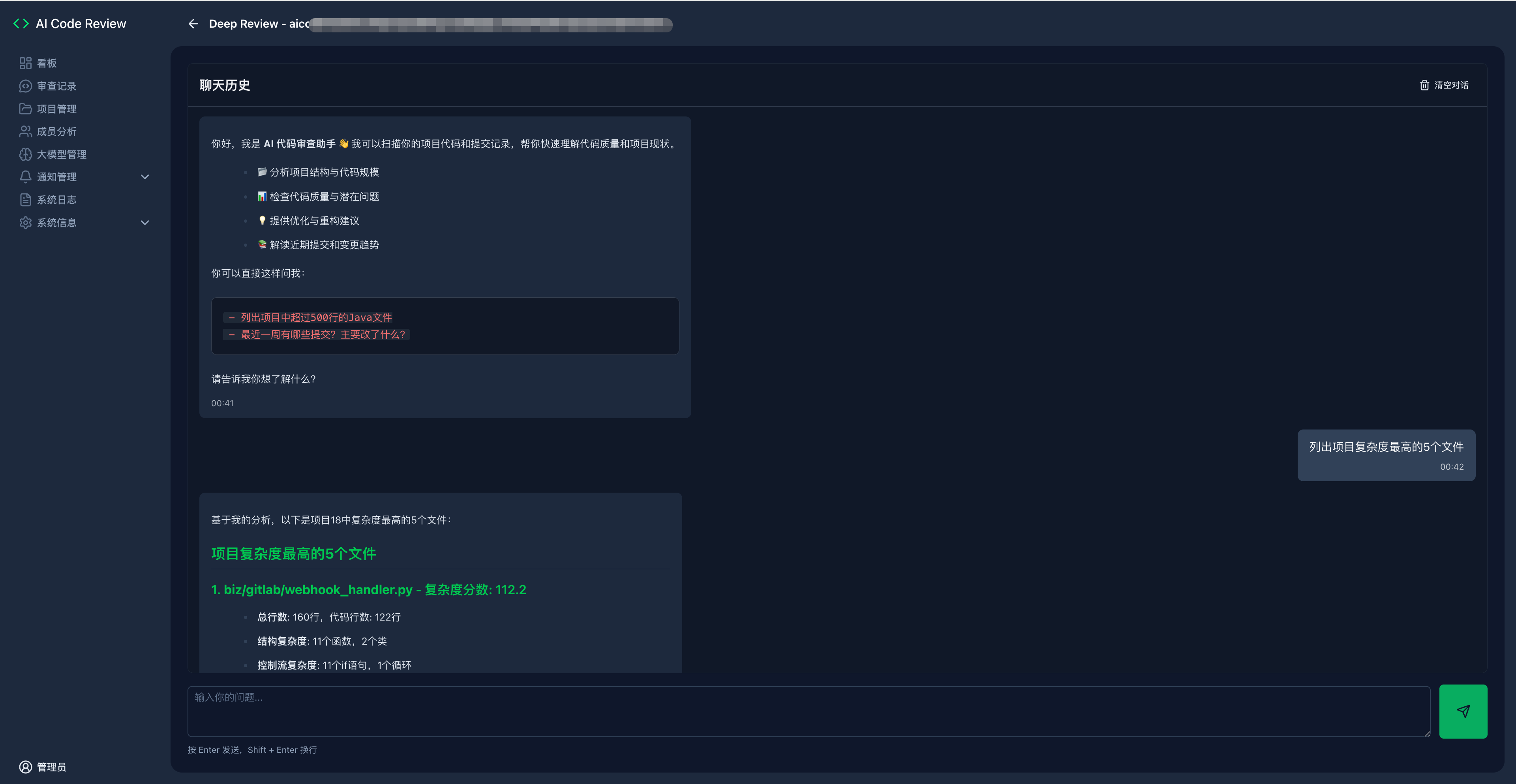Click the trash icon for 清空对话

tap(1424, 85)
